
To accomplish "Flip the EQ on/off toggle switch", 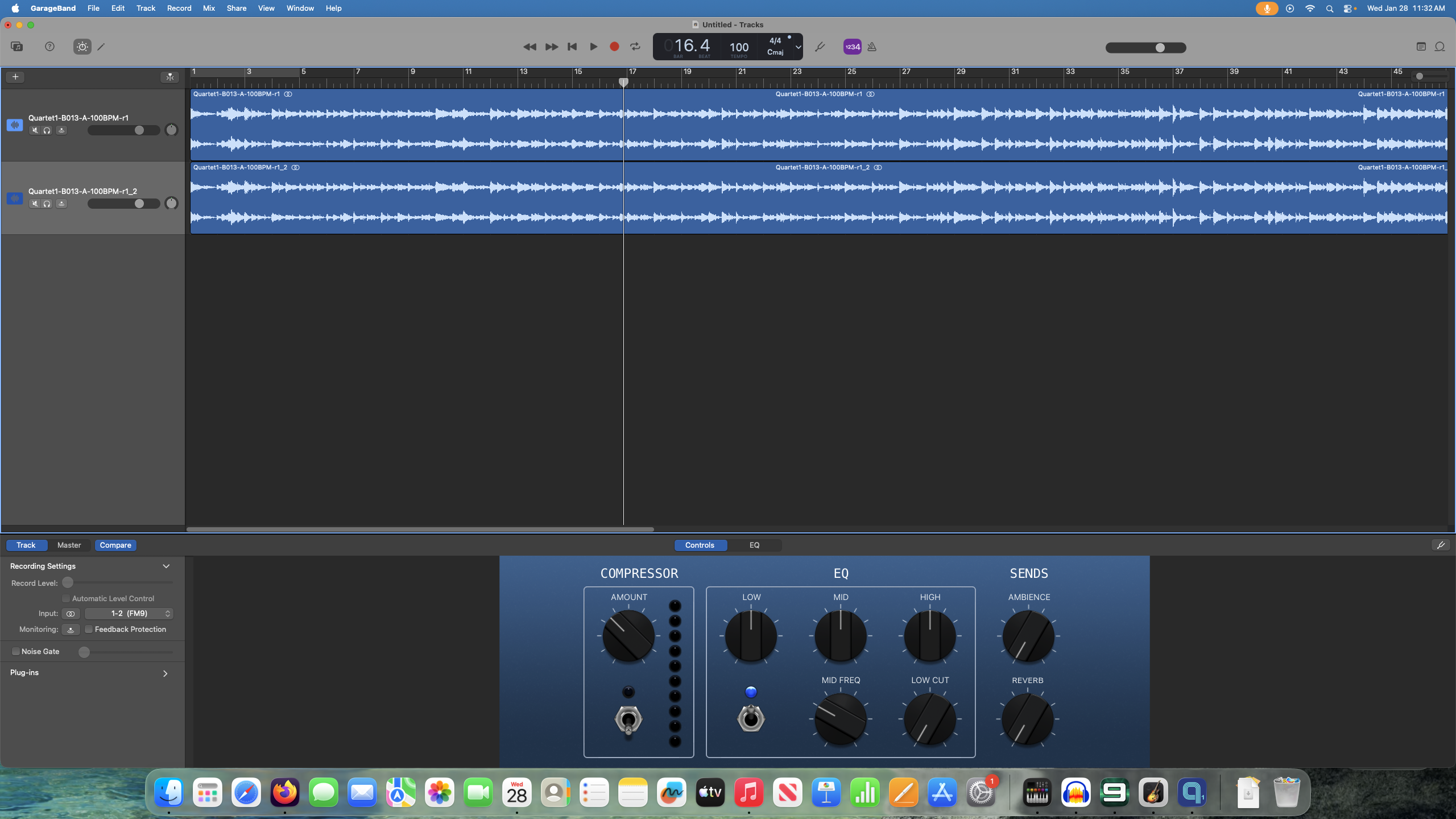I will click(751, 718).
